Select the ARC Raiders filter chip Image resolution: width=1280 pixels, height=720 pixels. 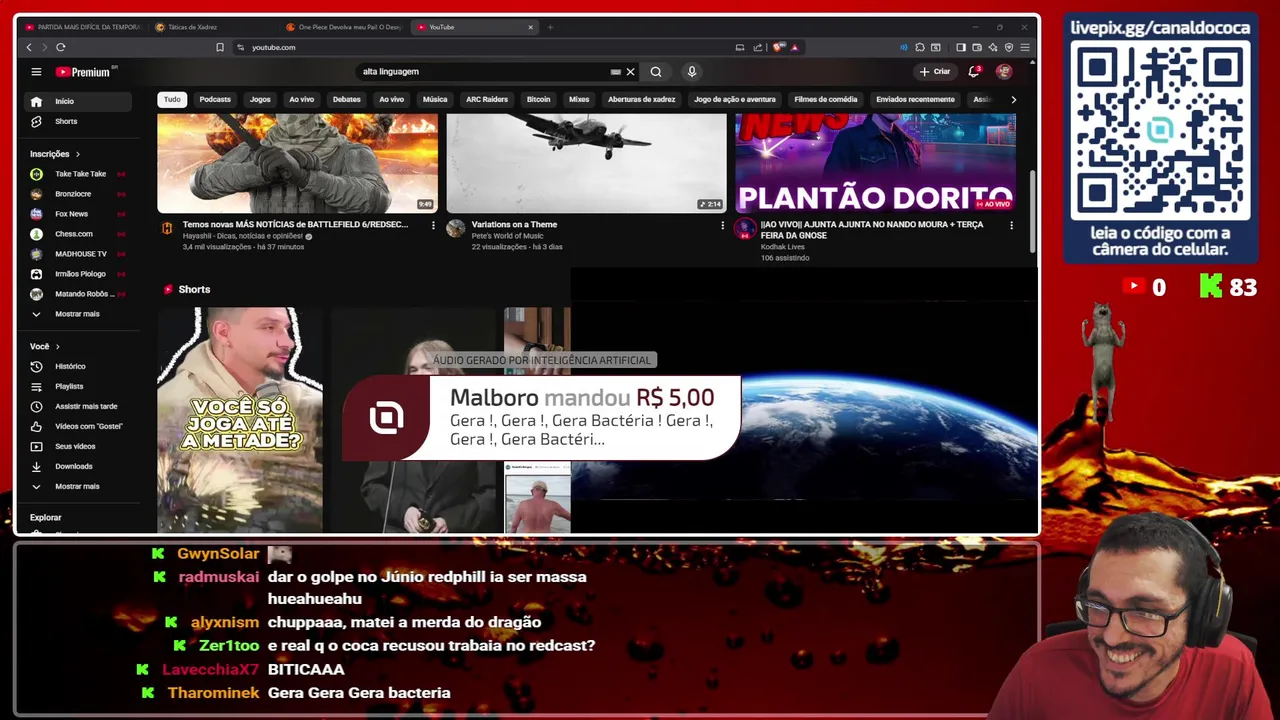(487, 99)
